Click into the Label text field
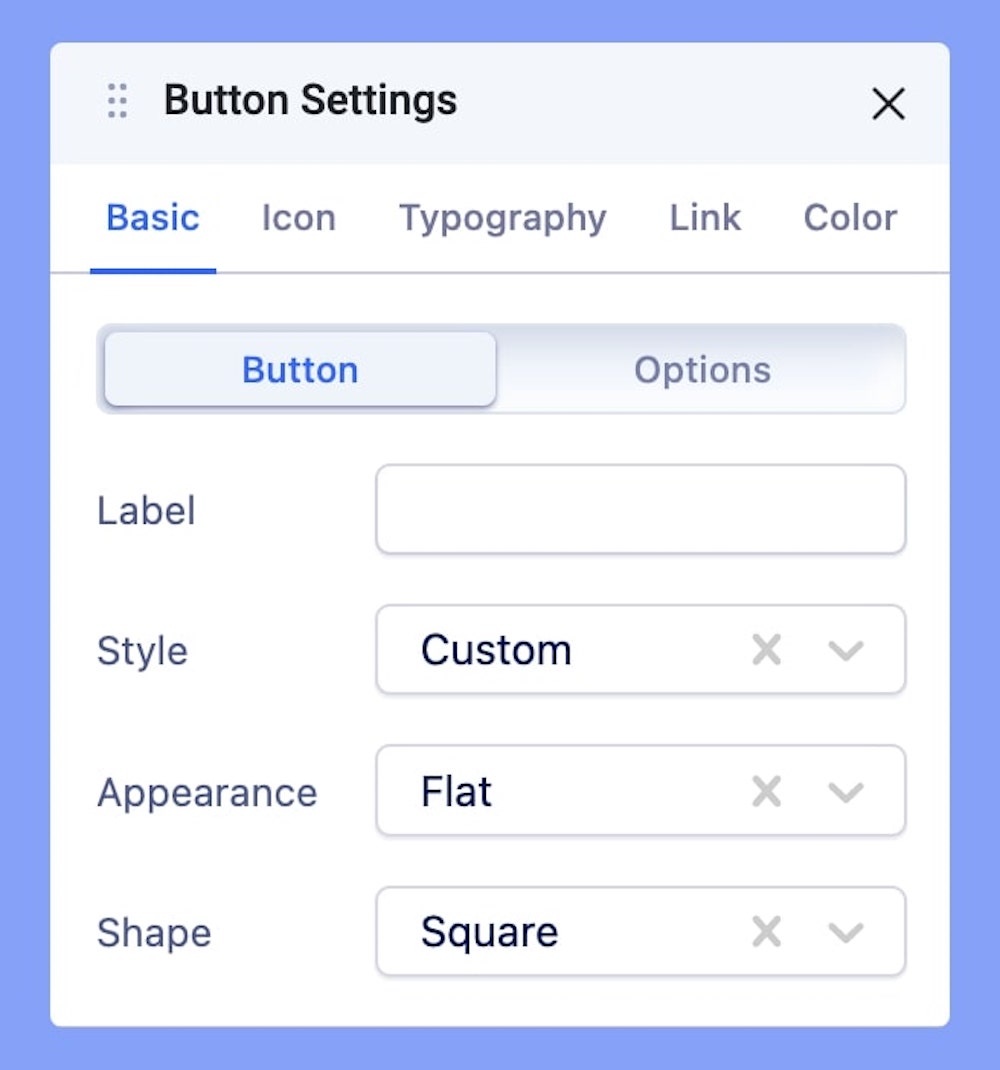Viewport: 1000px width, 1070px height. coord(640,509)
